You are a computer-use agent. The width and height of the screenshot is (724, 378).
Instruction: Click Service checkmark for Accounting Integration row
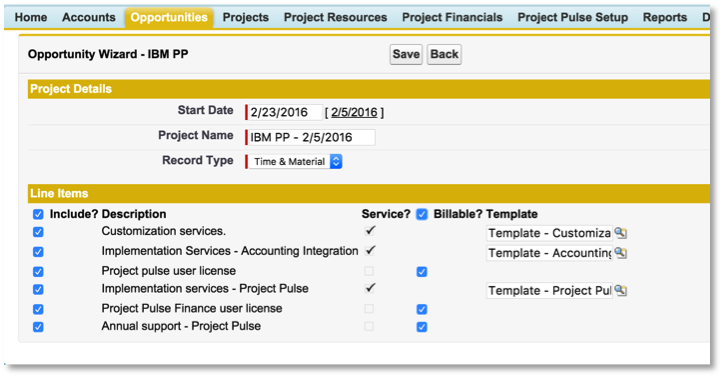click(370, 250)
